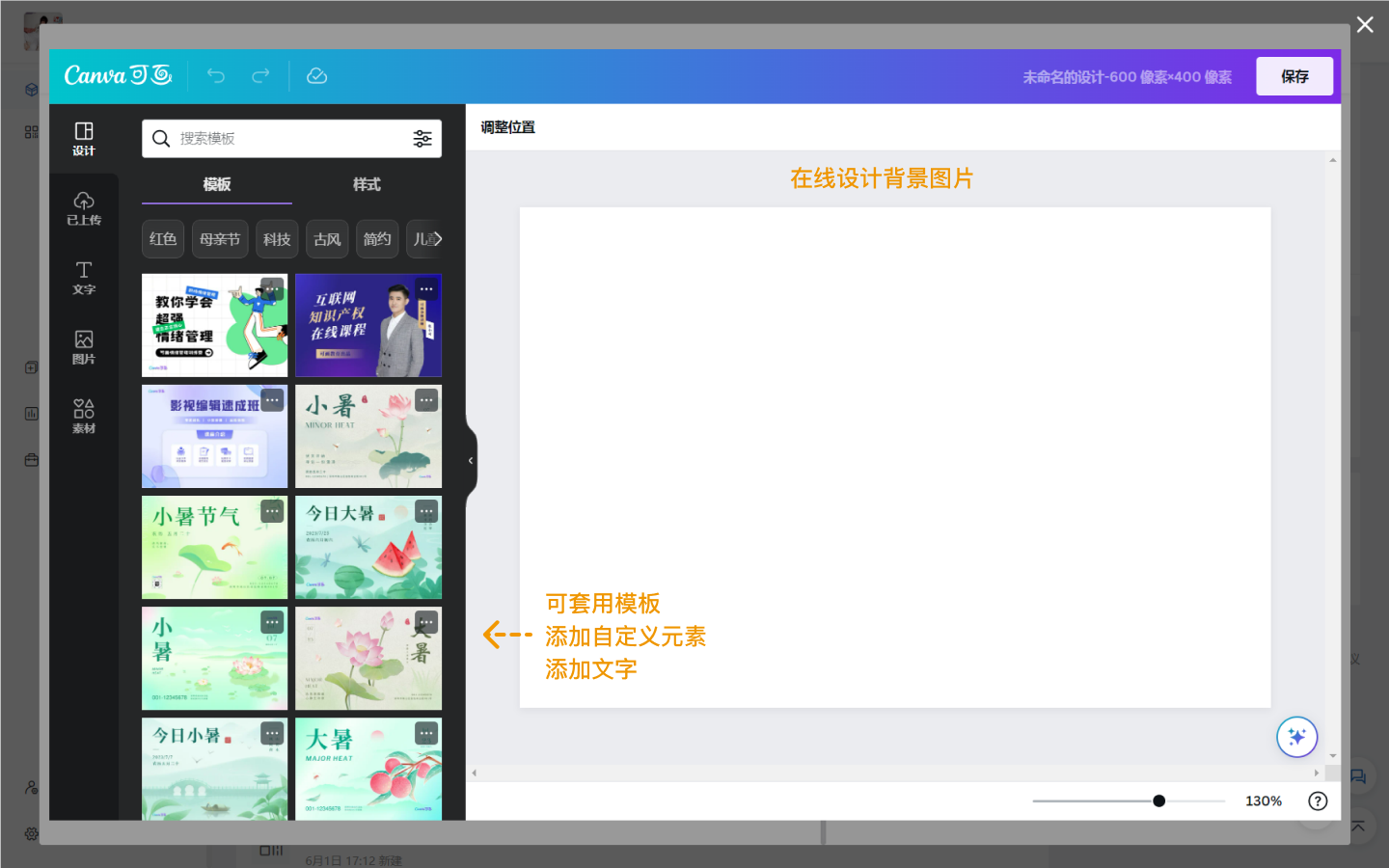This screenshot has width=1389, height=868.
Task: Open more options on 小暑节气 template
Action: point(272,510)
